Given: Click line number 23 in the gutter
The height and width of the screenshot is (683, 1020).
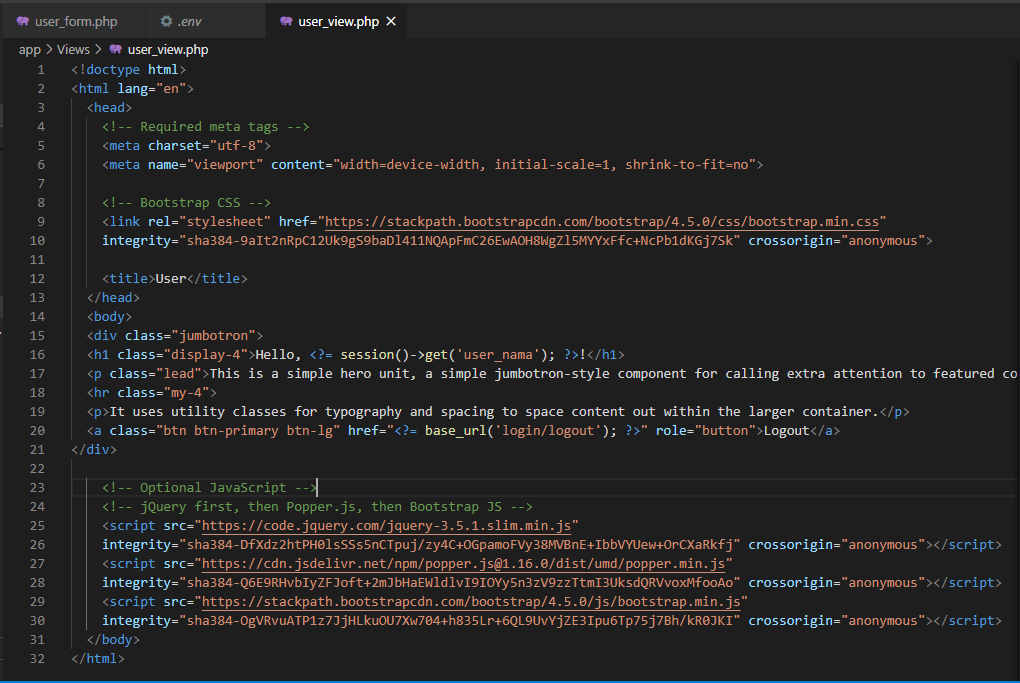Looking at the screenshot, I should click(37, 488).
